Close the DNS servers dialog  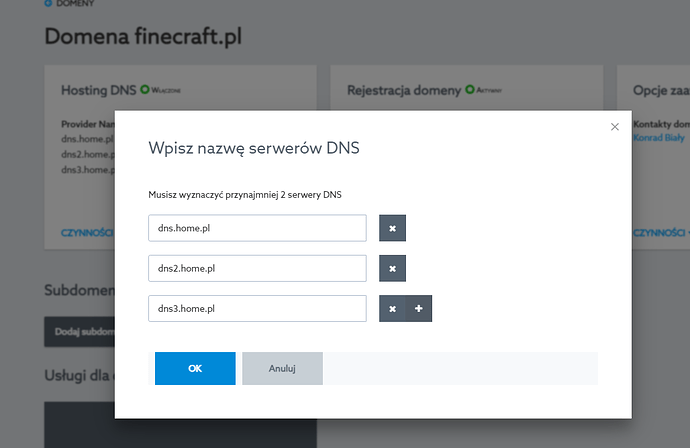(x=614, y=127)
